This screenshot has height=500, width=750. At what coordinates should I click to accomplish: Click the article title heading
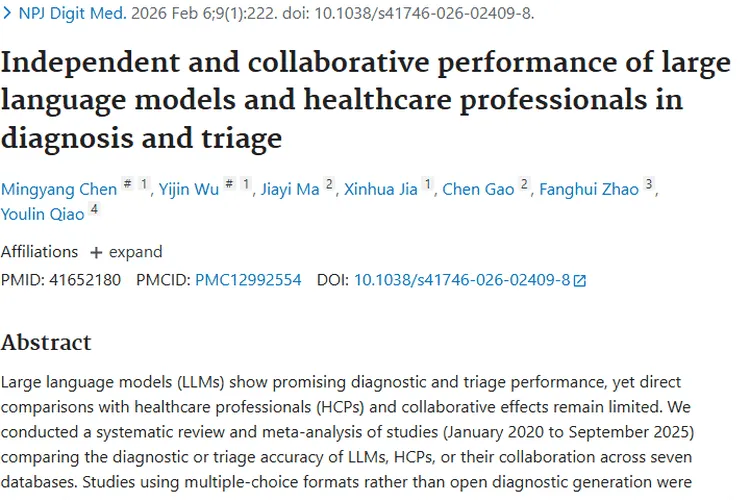pos(365,100)
